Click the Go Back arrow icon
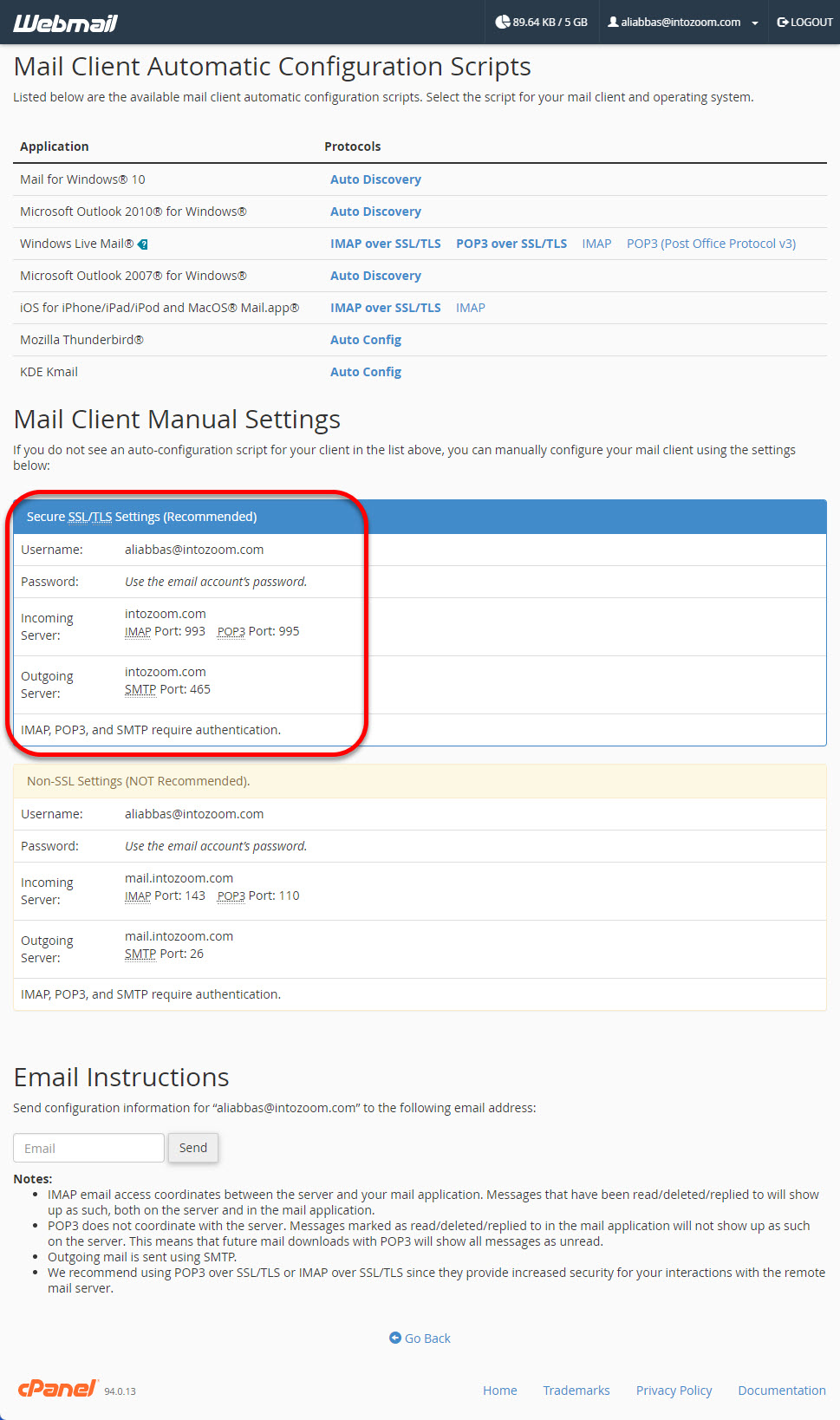This screenshot has height=1420, width=840. (395, 1338)
